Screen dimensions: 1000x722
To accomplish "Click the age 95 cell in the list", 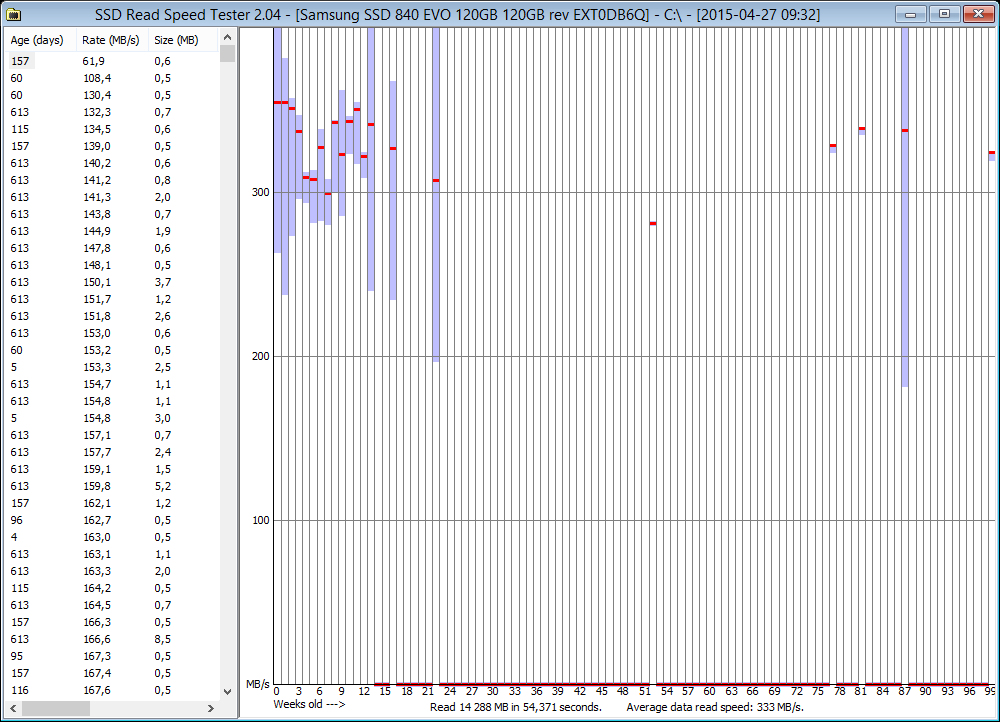I will tap(17, 656).
